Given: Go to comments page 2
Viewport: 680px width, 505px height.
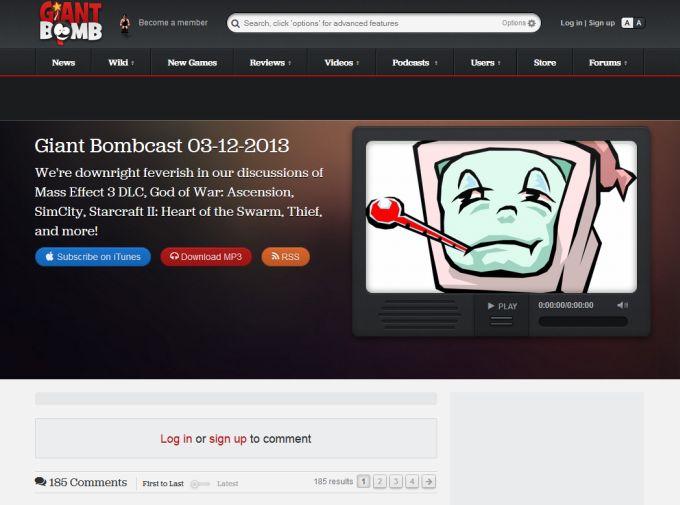Looking at the screenshot, I should coord(379,482).
